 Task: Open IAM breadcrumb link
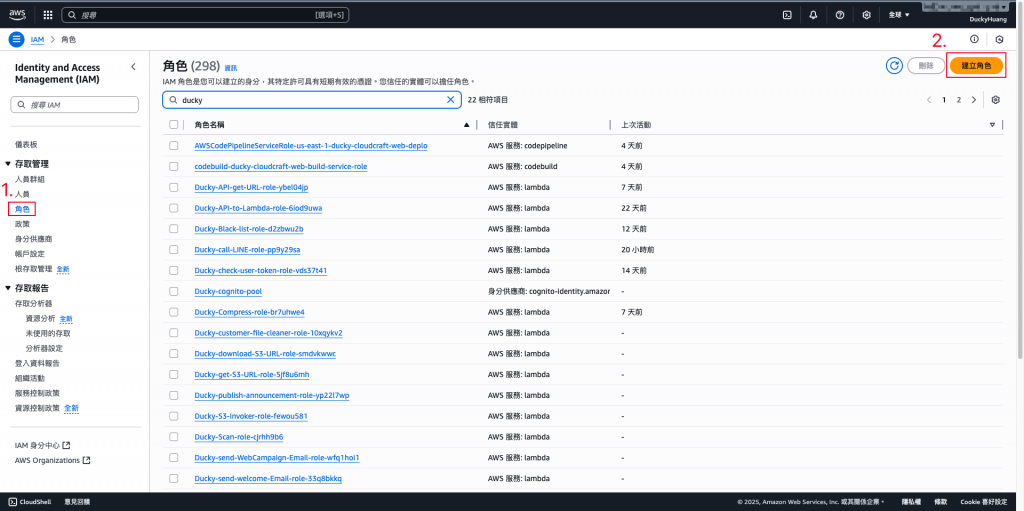[x=38, y=39]
